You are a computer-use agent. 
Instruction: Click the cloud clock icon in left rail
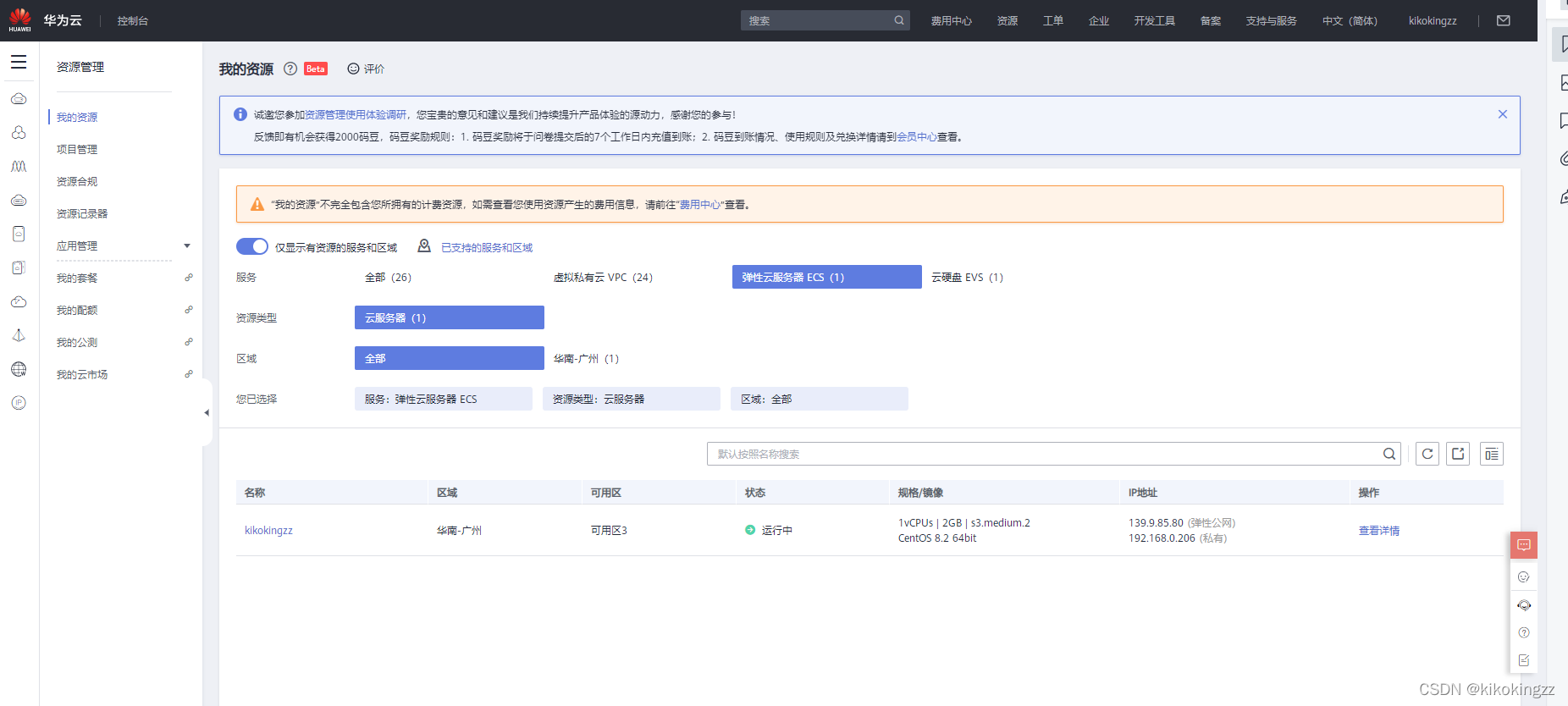tap(19, 301)
